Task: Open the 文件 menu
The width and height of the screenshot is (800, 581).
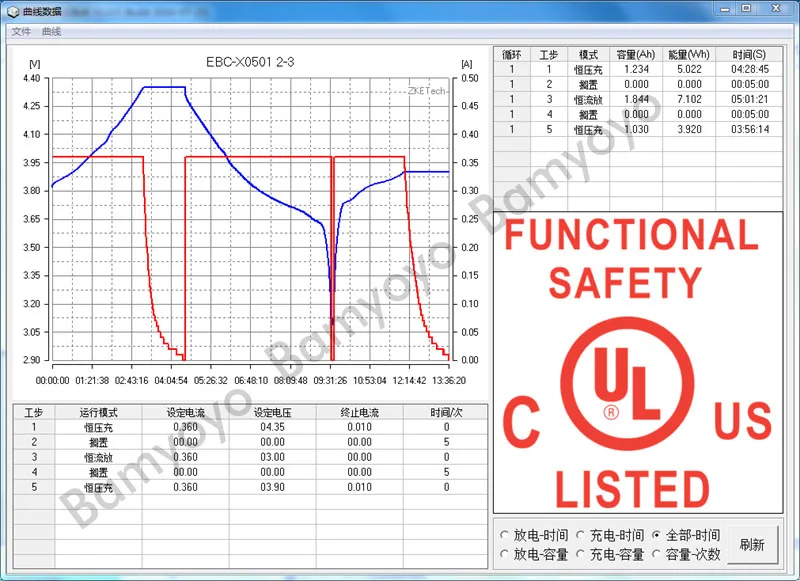Action: 21,32
